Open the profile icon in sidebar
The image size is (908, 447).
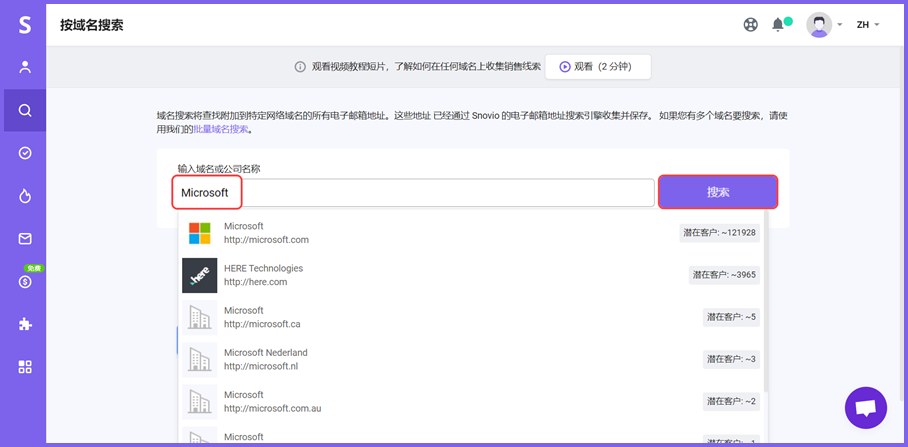point(25,67)
